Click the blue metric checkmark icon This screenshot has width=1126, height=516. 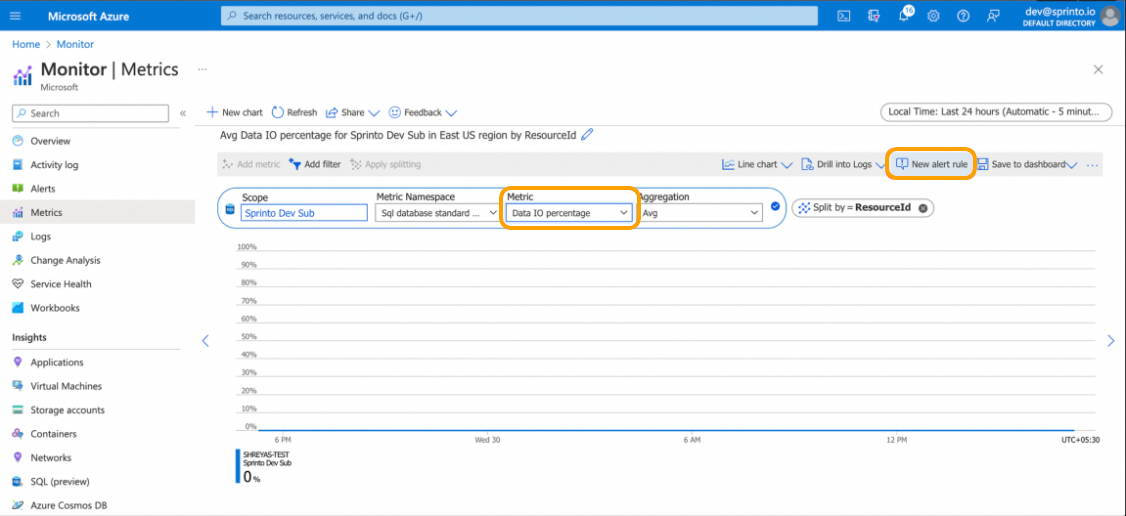pos(775,207)
